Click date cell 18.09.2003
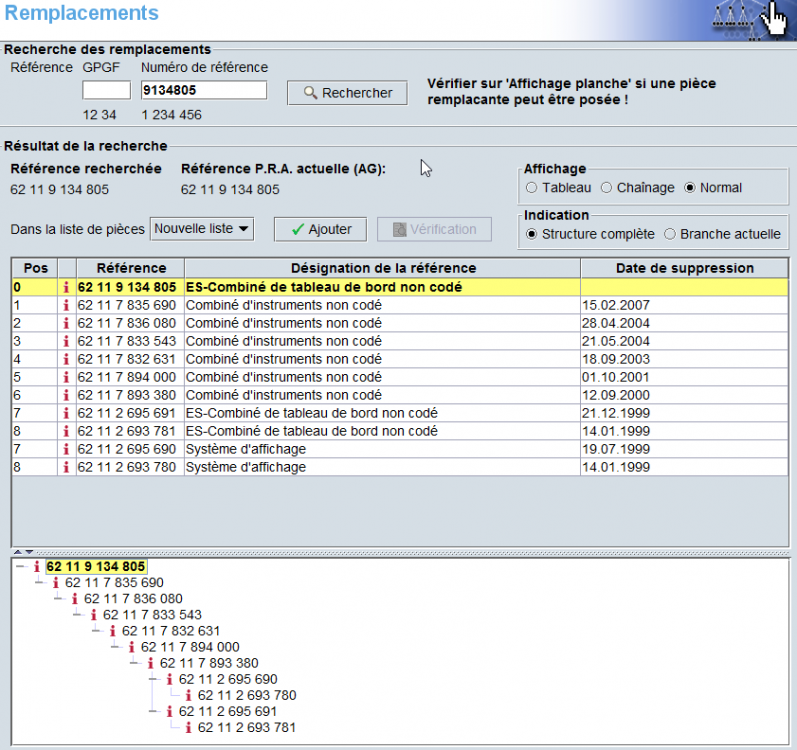 684,359
